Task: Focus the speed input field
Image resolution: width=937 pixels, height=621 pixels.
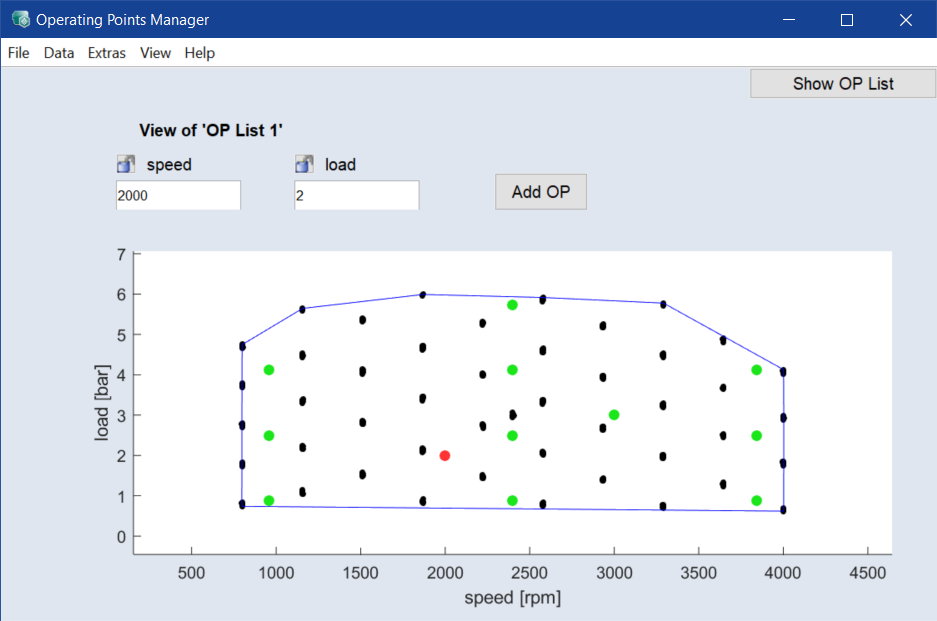Action: tap(178, 196)
